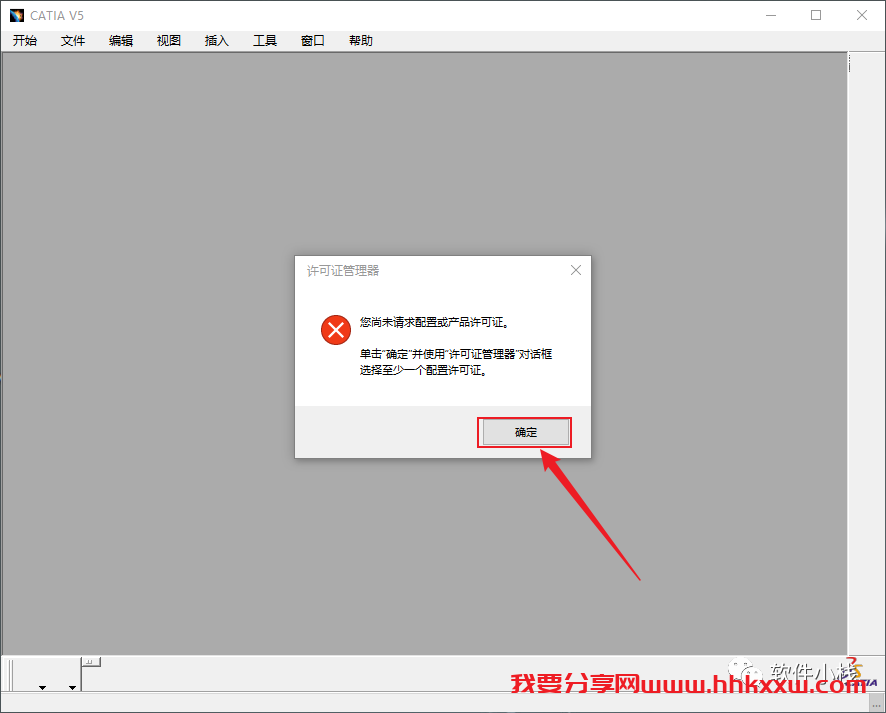Open the 插入 menu
Viewport: 886px width, 713px height.
217,41
